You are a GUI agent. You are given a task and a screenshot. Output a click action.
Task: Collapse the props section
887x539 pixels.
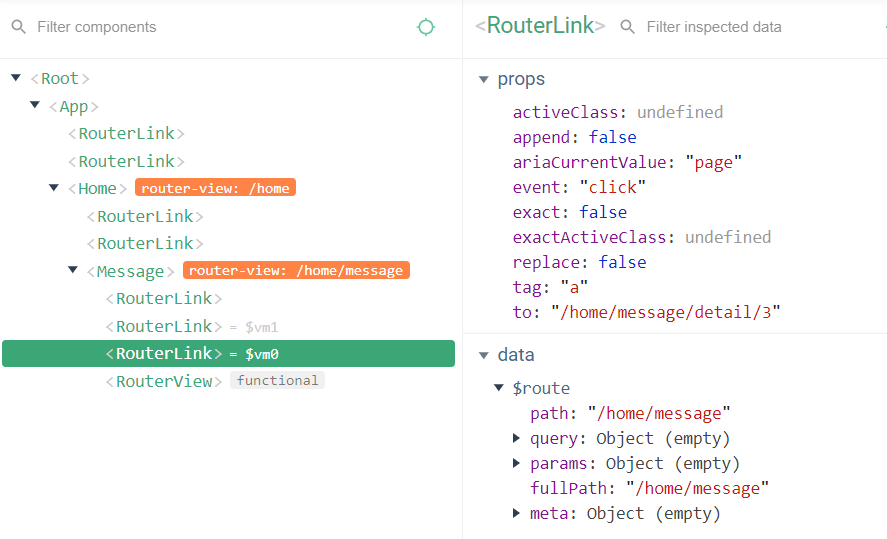pos(484,79)
